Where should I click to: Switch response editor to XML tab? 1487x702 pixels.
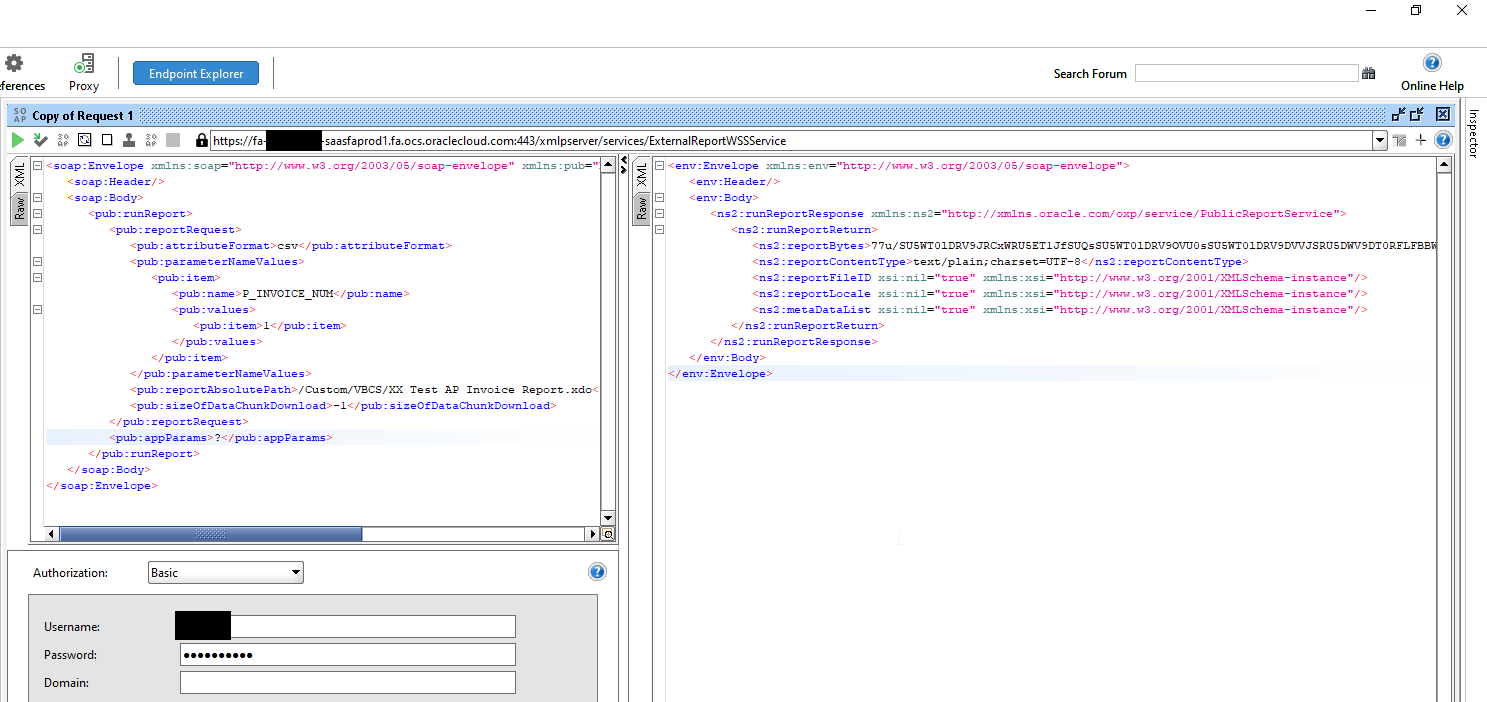pyautogui.click(x=641, y=176)
